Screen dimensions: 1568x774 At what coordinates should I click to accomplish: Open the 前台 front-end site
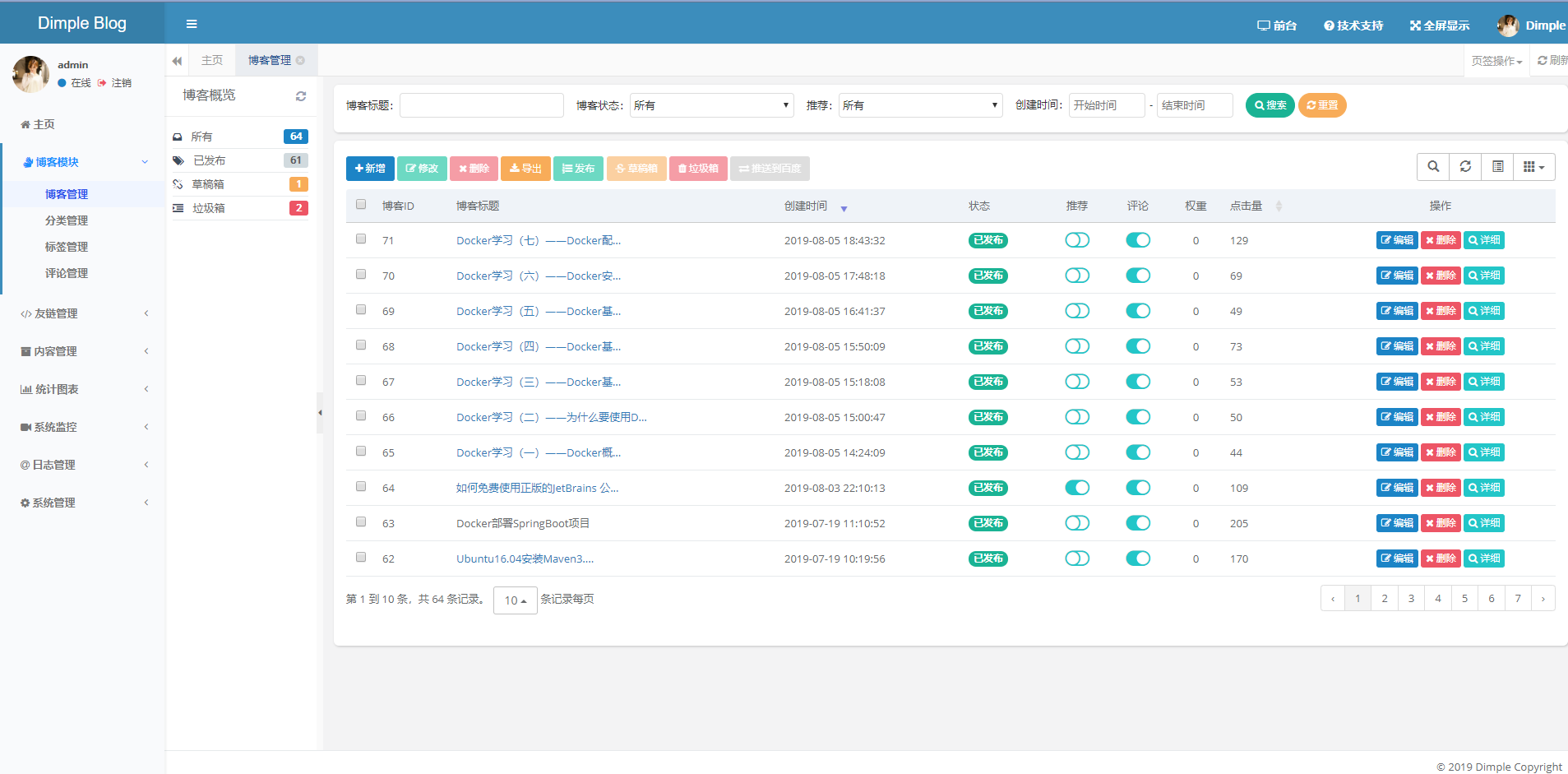[1277, 25]
